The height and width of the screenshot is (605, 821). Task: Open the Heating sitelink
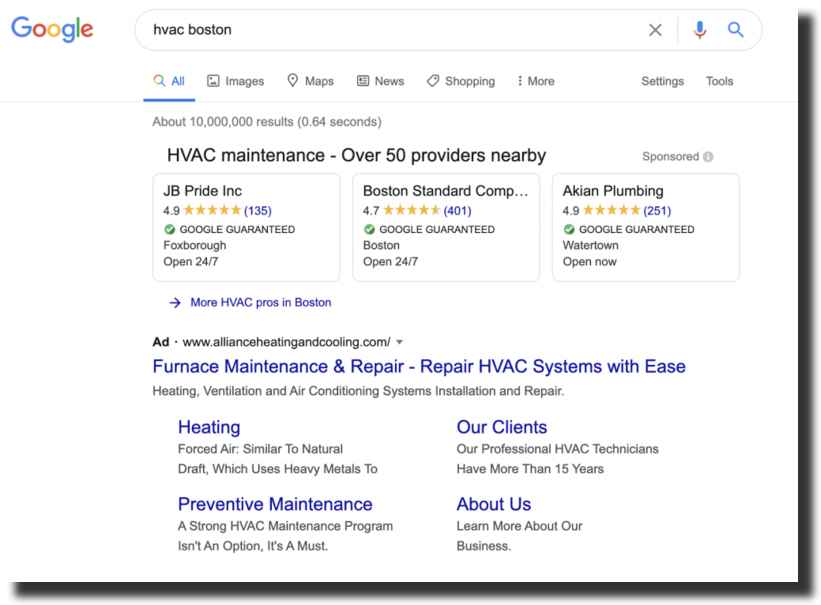209,427
